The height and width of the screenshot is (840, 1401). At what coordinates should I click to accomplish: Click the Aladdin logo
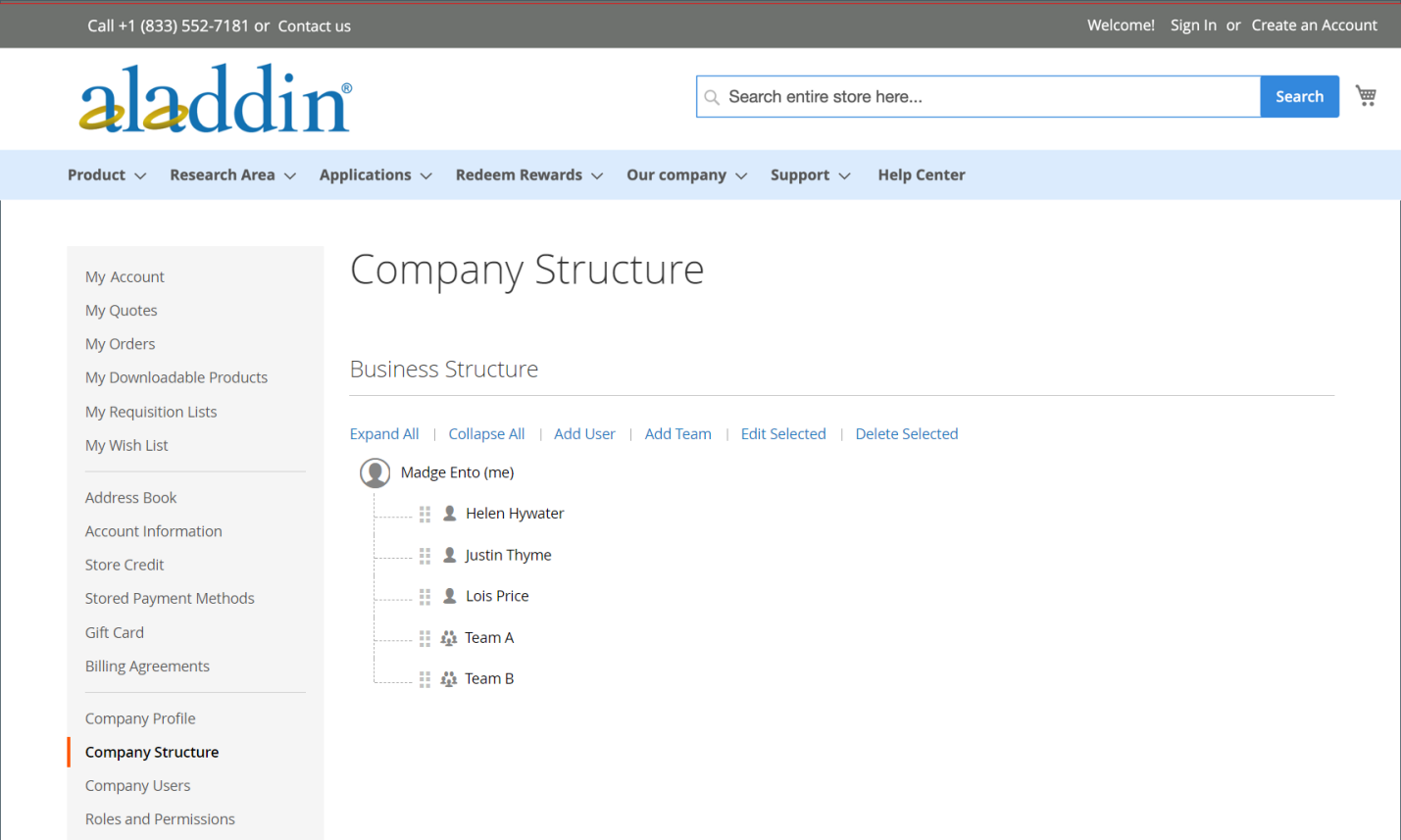tap(215, 99)
